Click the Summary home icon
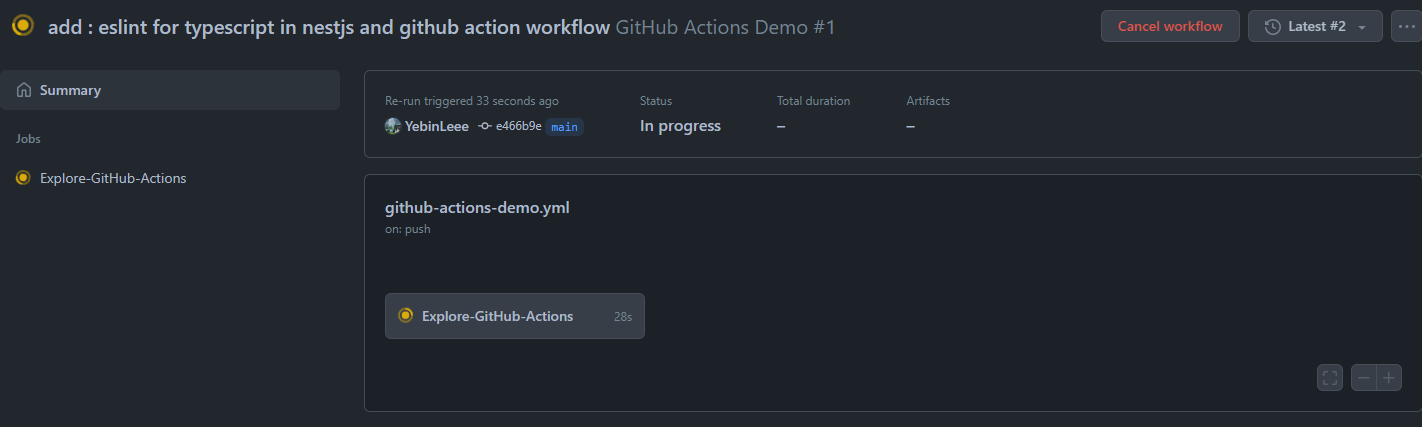The image size is (1422, 427). 24,90
